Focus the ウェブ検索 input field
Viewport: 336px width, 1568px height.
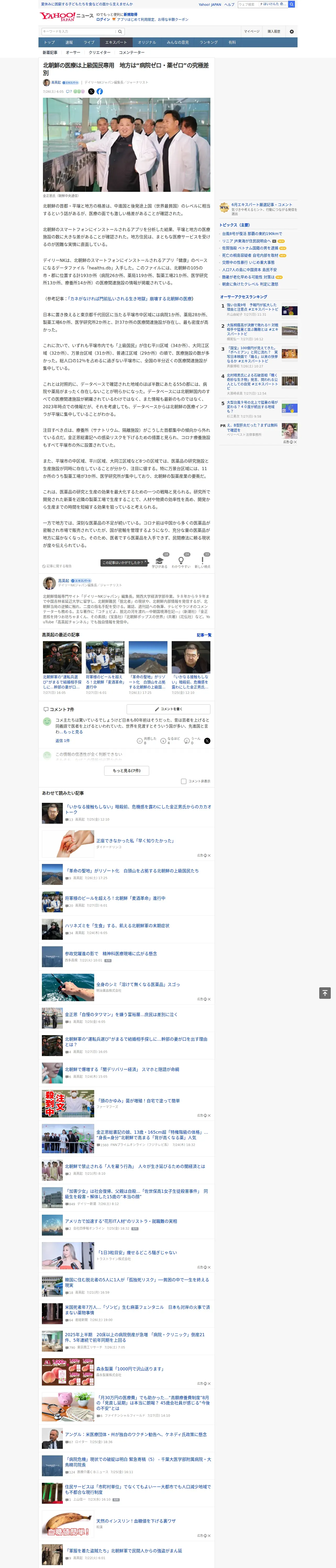(262, 4)
